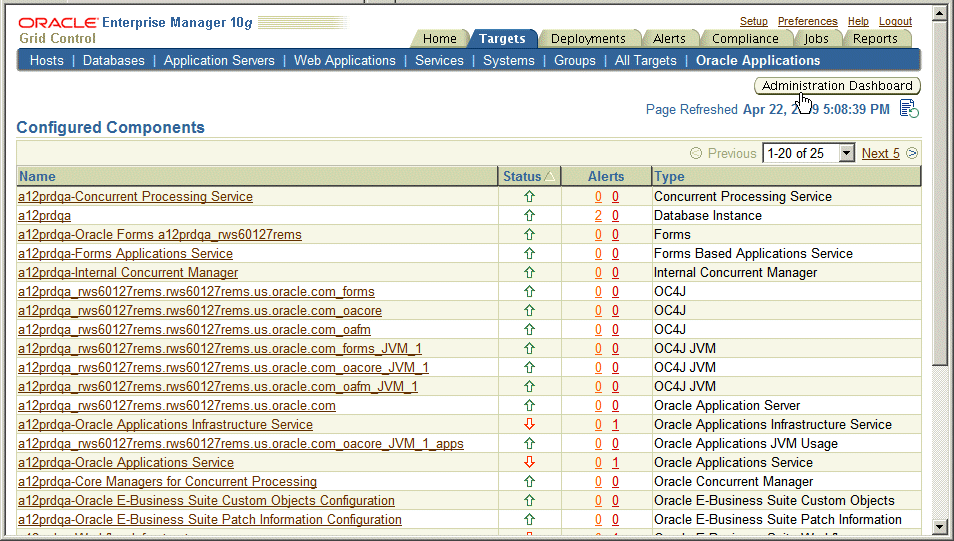The height and width of the screenshot is (541, 954).
Task: Open the All Targets subtab
Action: coord(646,60)
